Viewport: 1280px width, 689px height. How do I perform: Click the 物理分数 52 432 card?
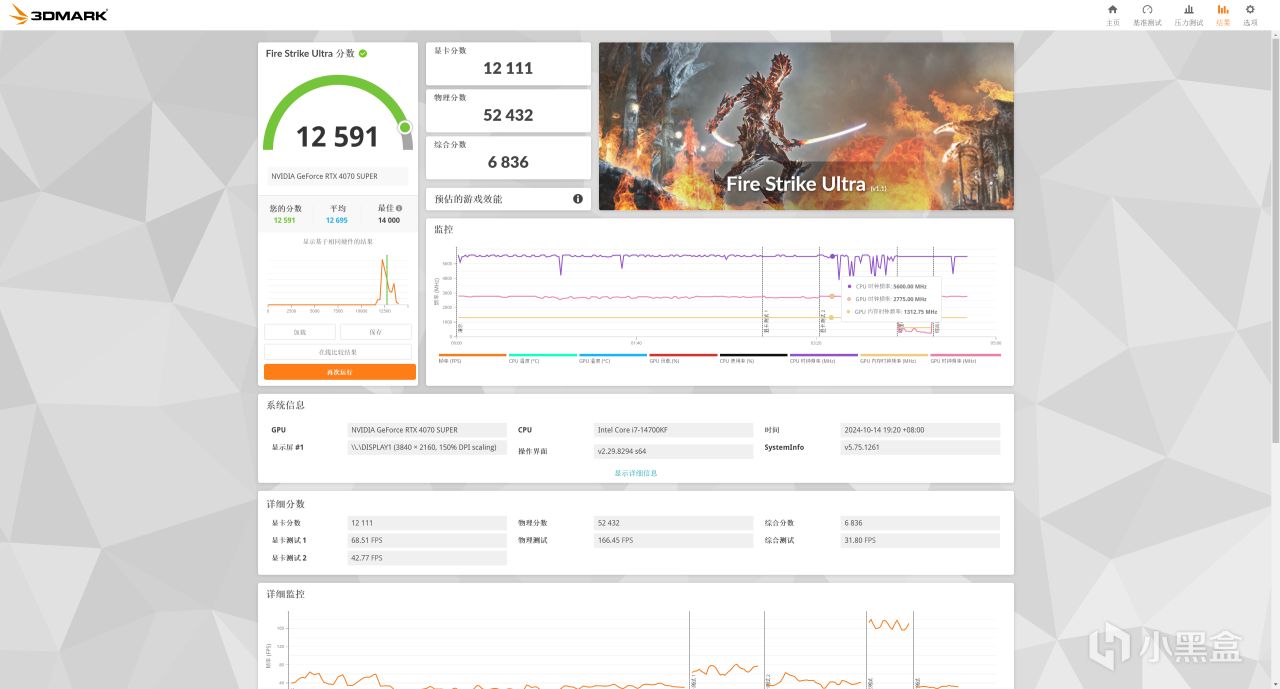[x=508, y=110]
